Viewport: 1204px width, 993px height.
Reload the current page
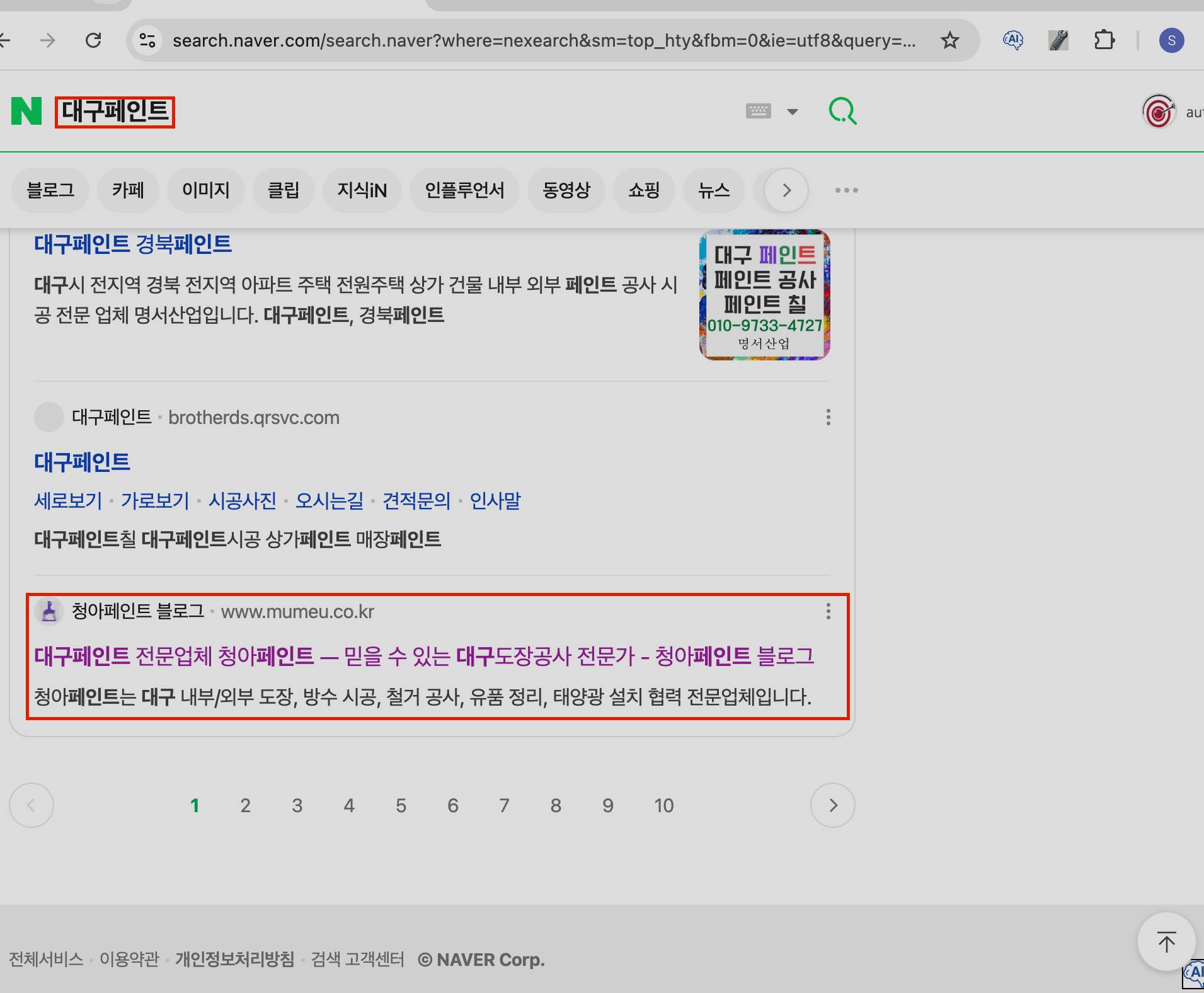tap(93, 41)
